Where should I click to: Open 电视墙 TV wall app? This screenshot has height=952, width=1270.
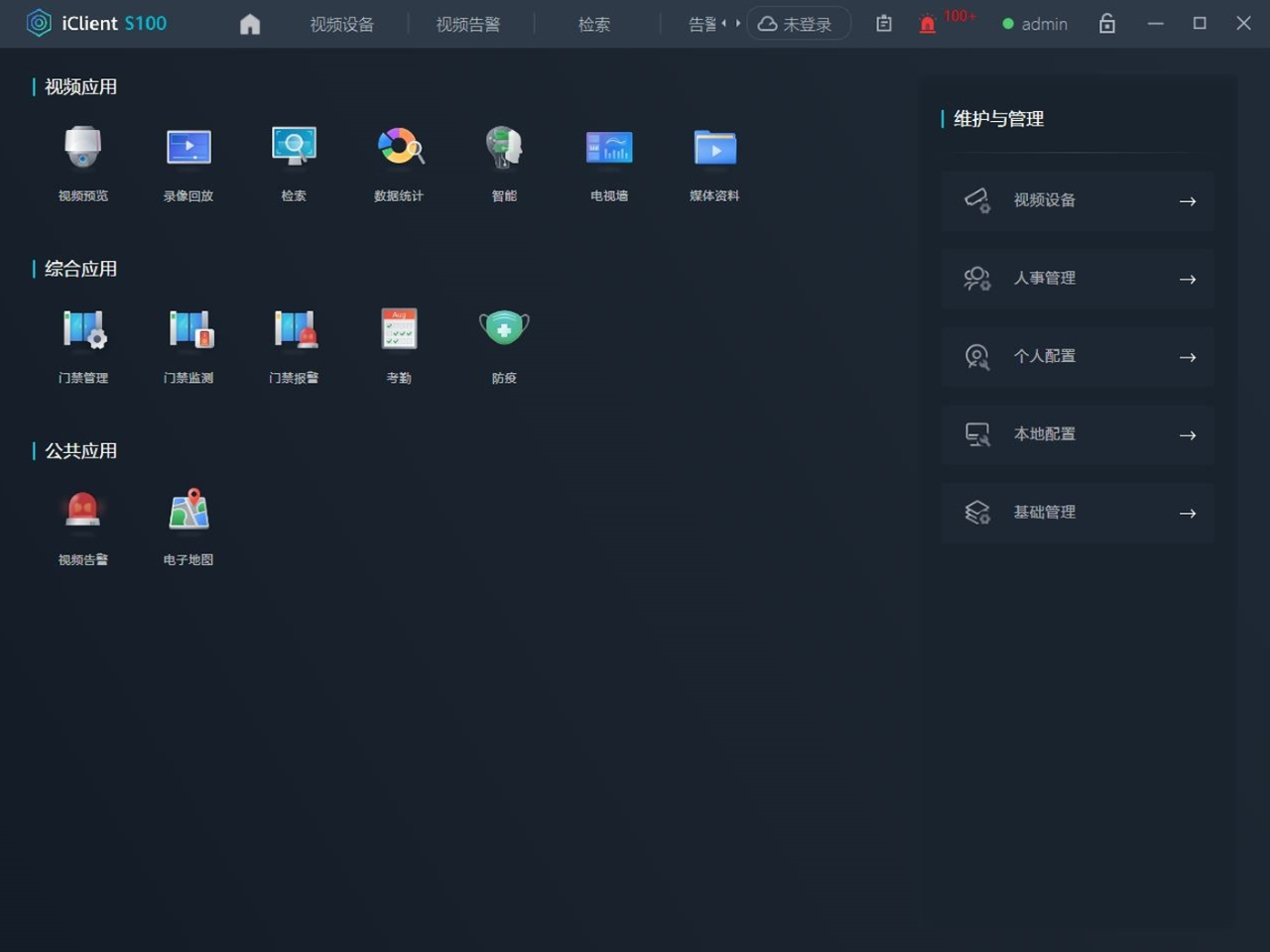click(x=609, y=149)
